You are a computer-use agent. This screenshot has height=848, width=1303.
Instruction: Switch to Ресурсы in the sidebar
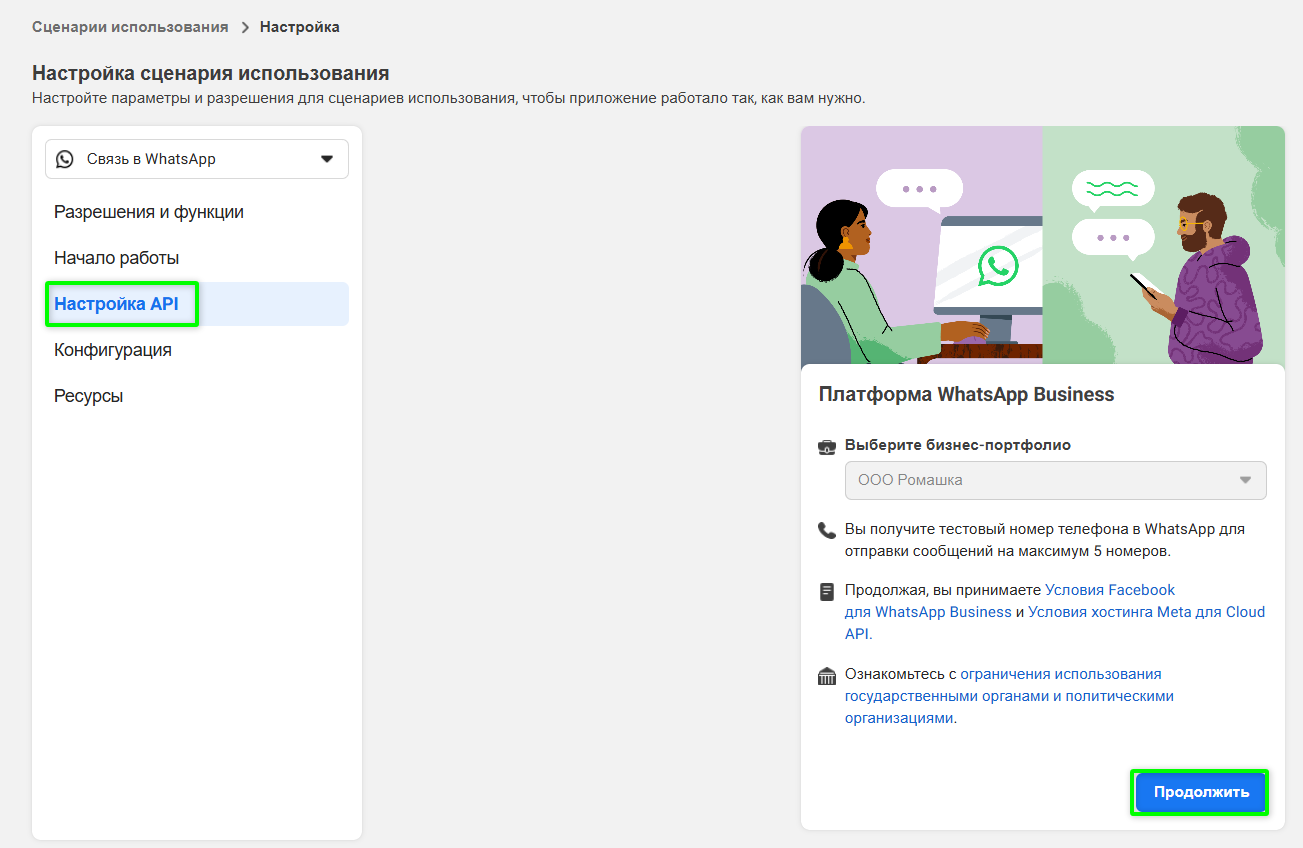[89, 396]
